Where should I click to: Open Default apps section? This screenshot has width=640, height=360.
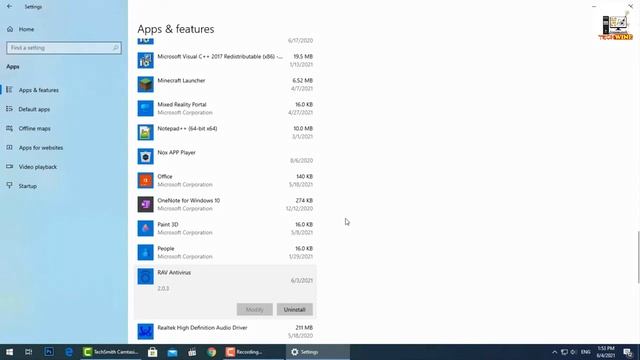[x=34, y=109]
